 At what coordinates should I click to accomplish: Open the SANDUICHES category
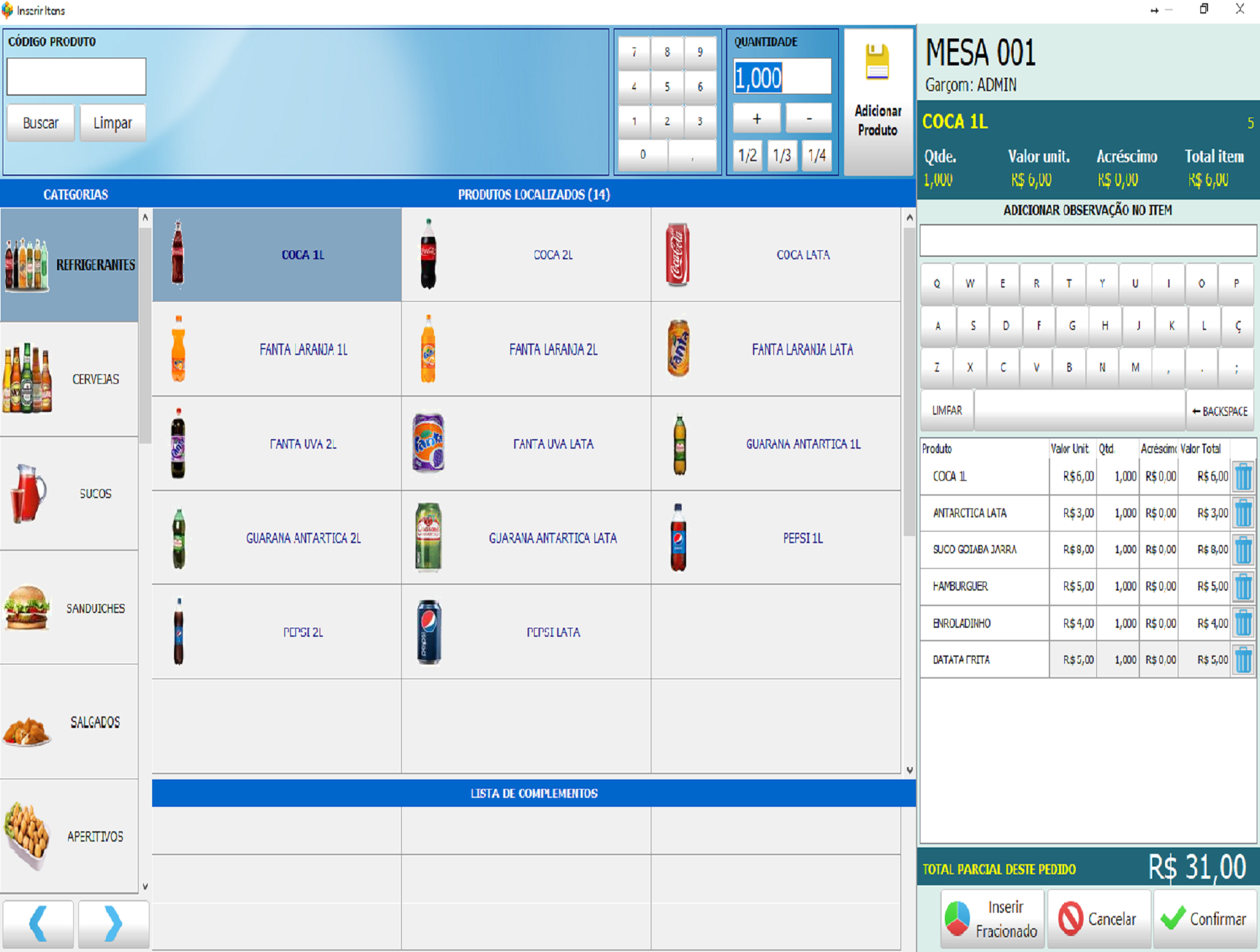click(x=69, y=608)
